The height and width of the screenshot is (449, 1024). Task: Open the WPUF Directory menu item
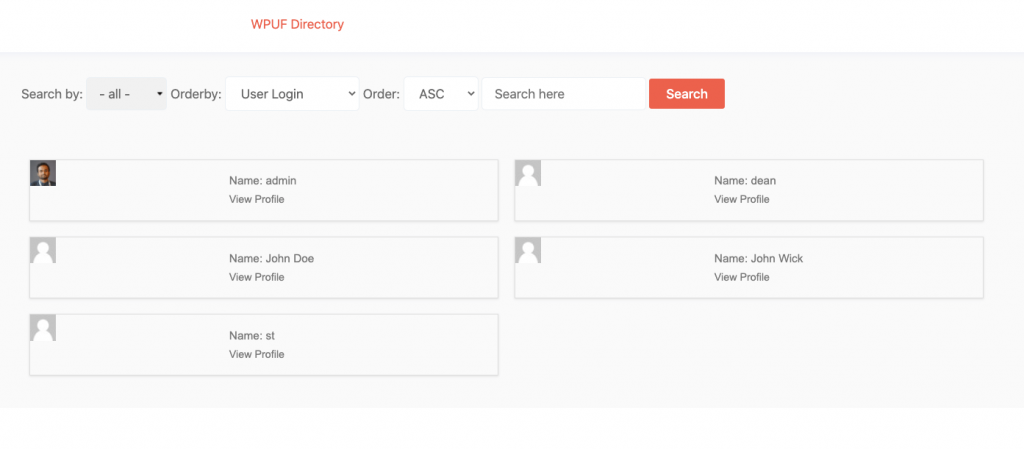[x=297, y=24]
